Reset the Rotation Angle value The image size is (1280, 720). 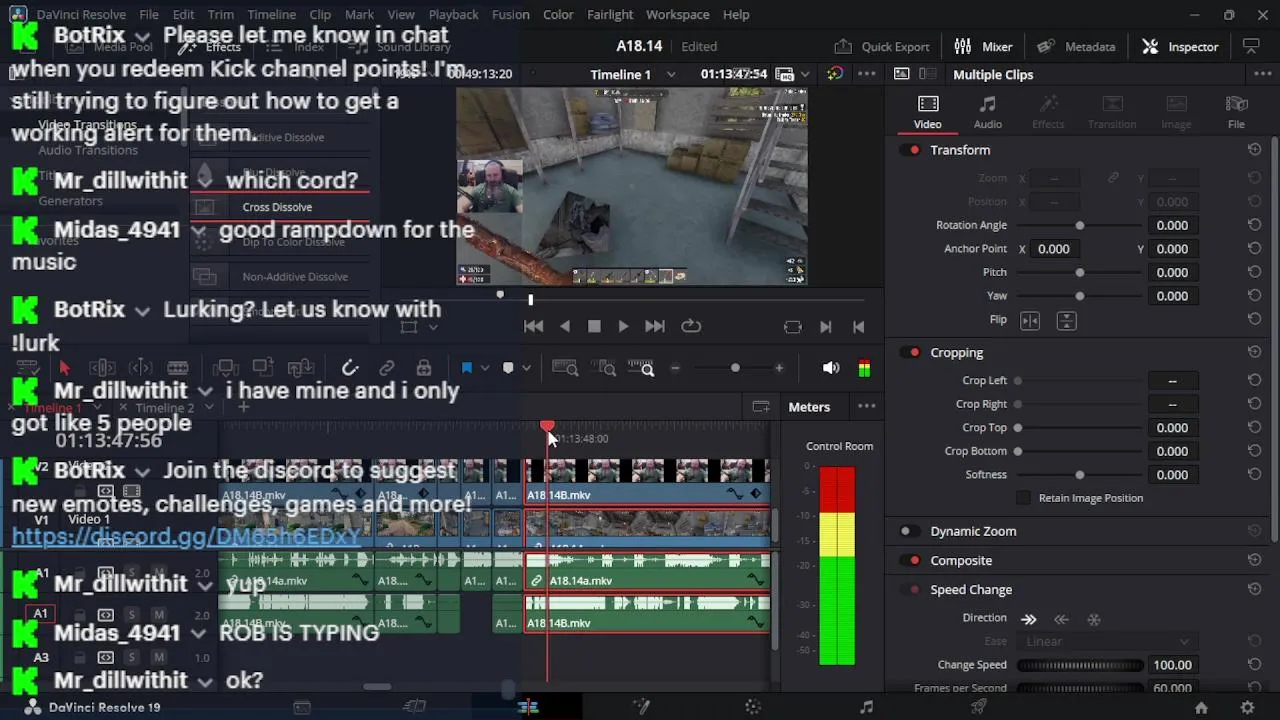click(1254, 225)
